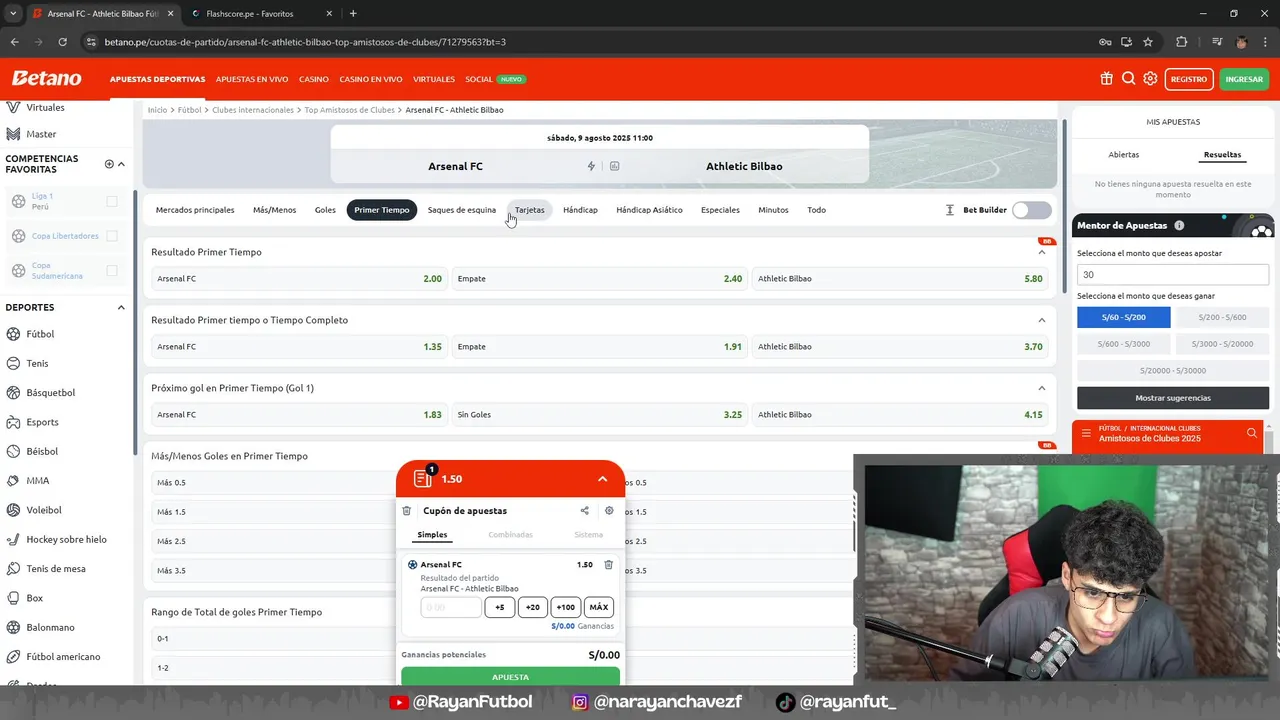This screenshot has height=720, width=1280.
Task: Select the S/200 - S/600 winnings range
Action: (x=1223, y=317)
